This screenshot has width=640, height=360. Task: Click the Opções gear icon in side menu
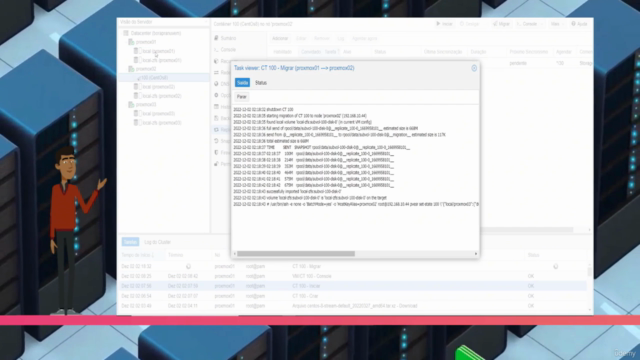[x=216, y=96]
